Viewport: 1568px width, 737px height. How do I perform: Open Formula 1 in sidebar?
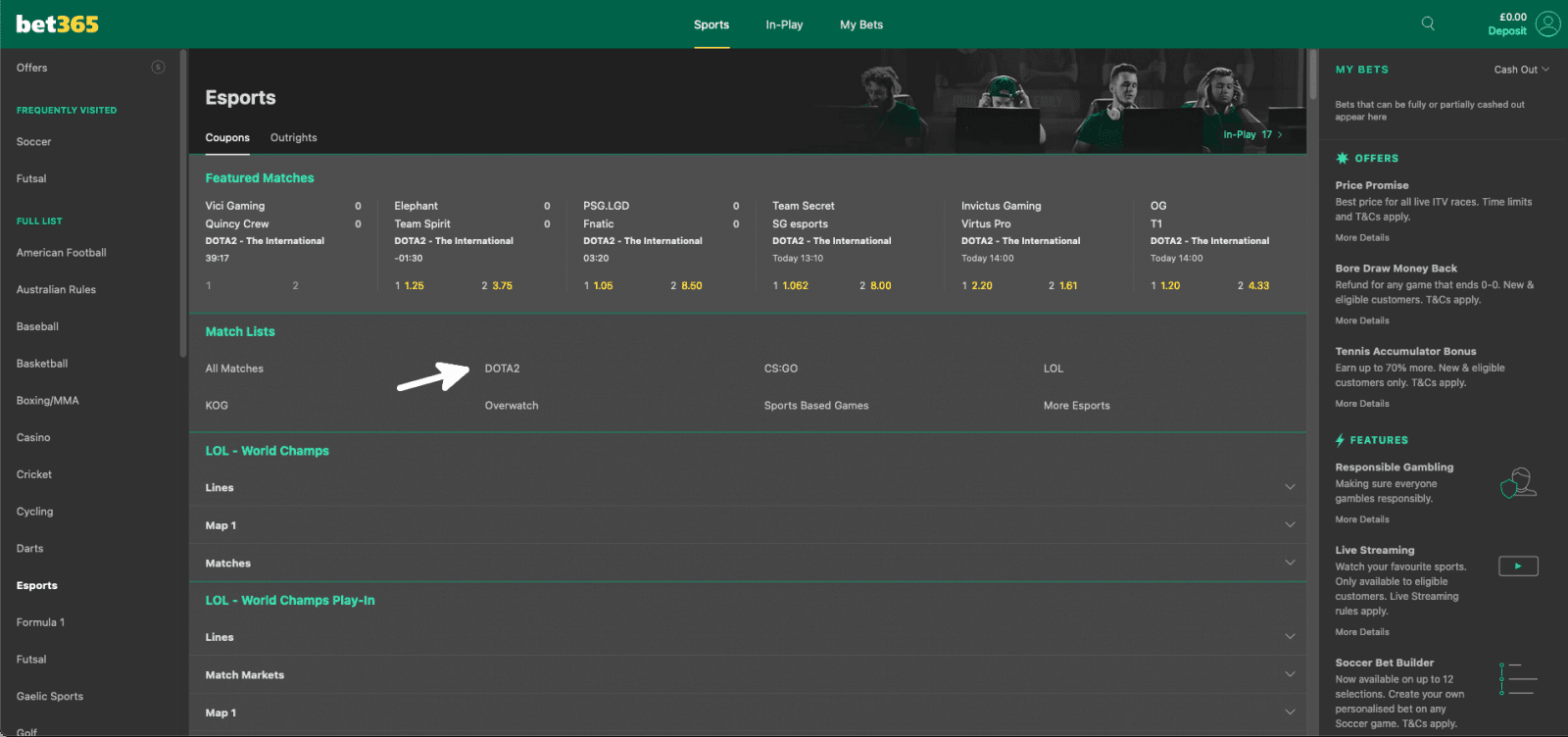click(x=40, y=622)
